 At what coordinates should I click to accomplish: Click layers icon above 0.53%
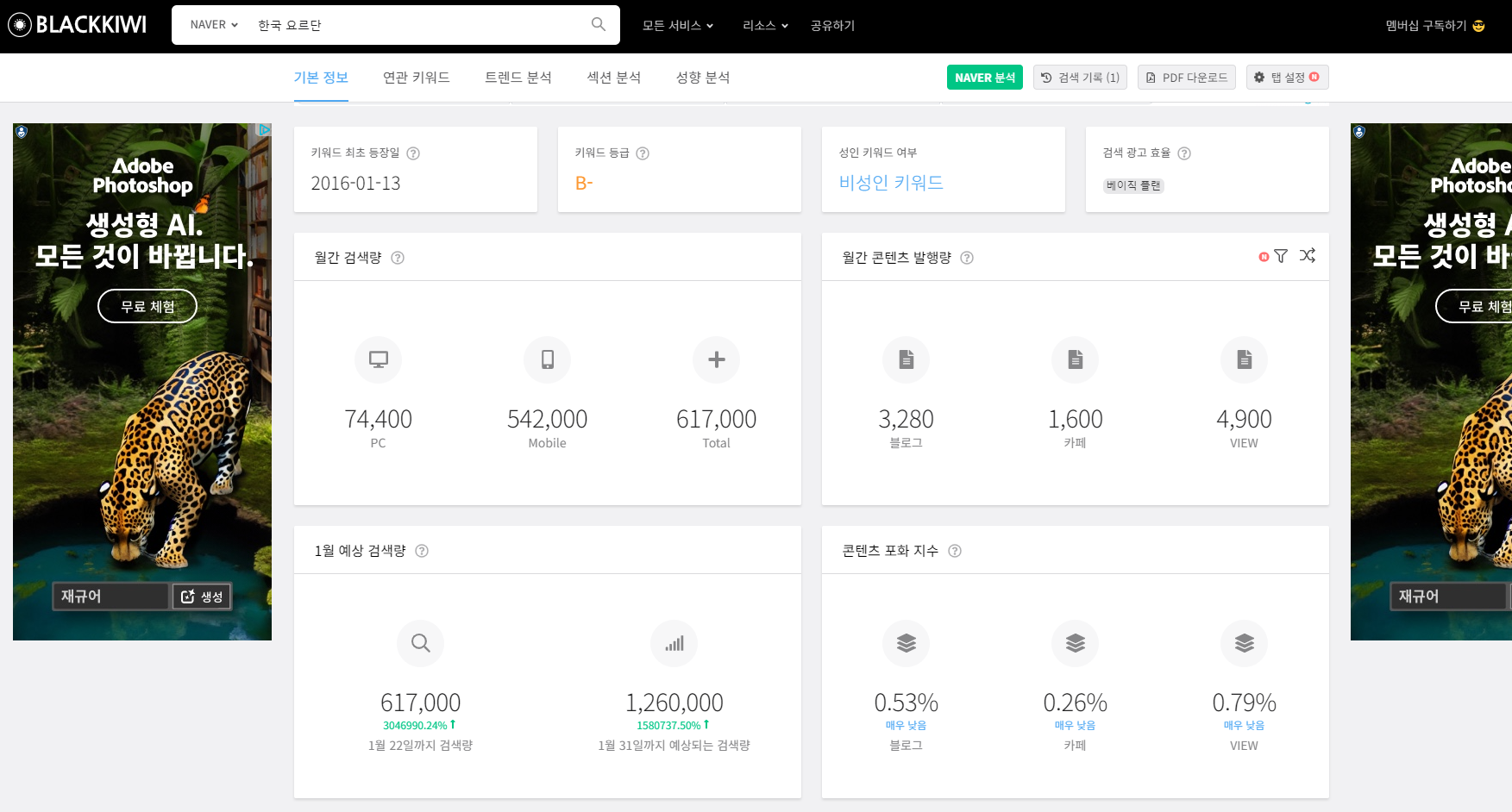pyautogui.click(x=907, y=643)
